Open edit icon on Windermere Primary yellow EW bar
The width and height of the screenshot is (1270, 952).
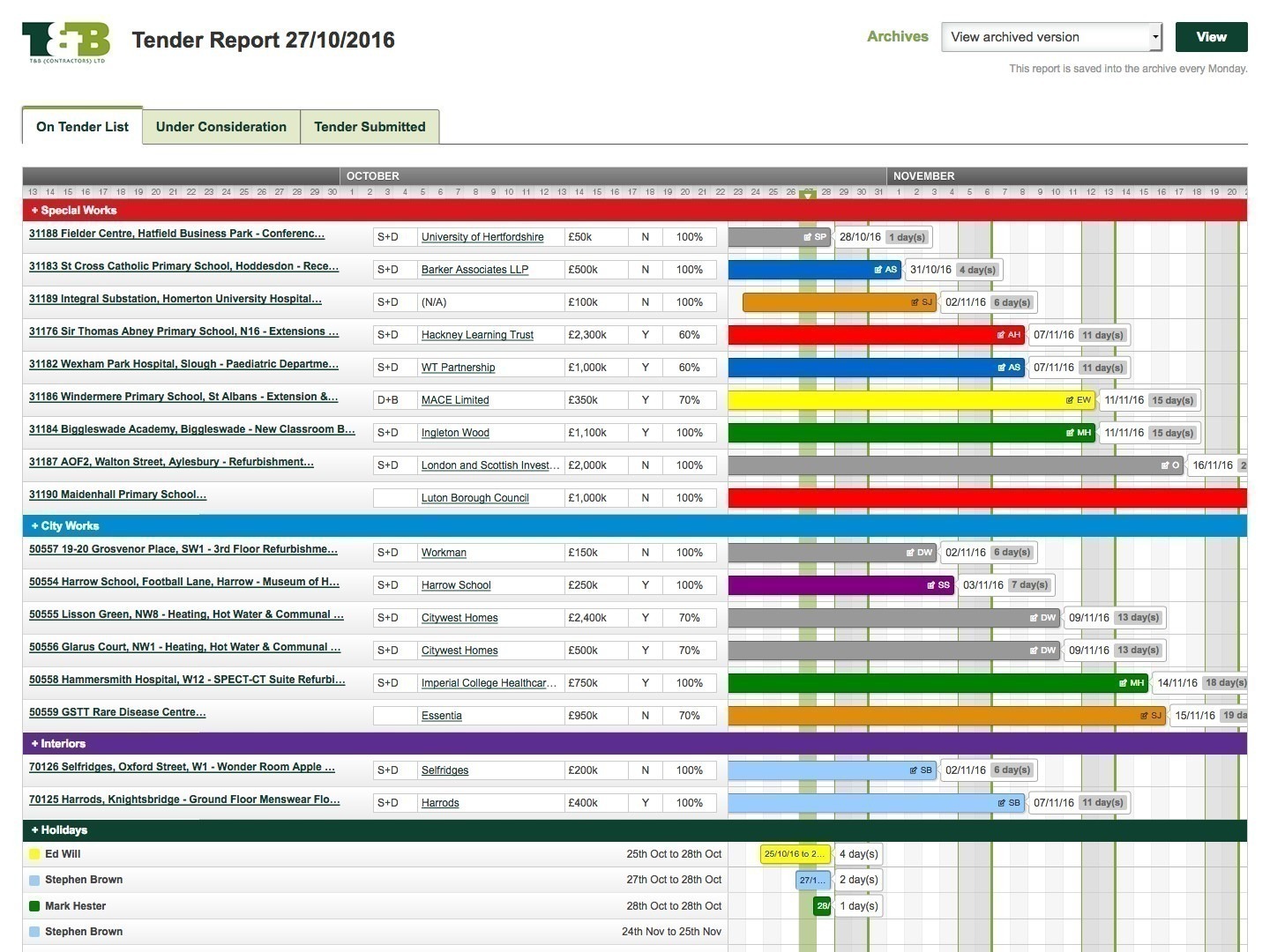[1070, 400]
